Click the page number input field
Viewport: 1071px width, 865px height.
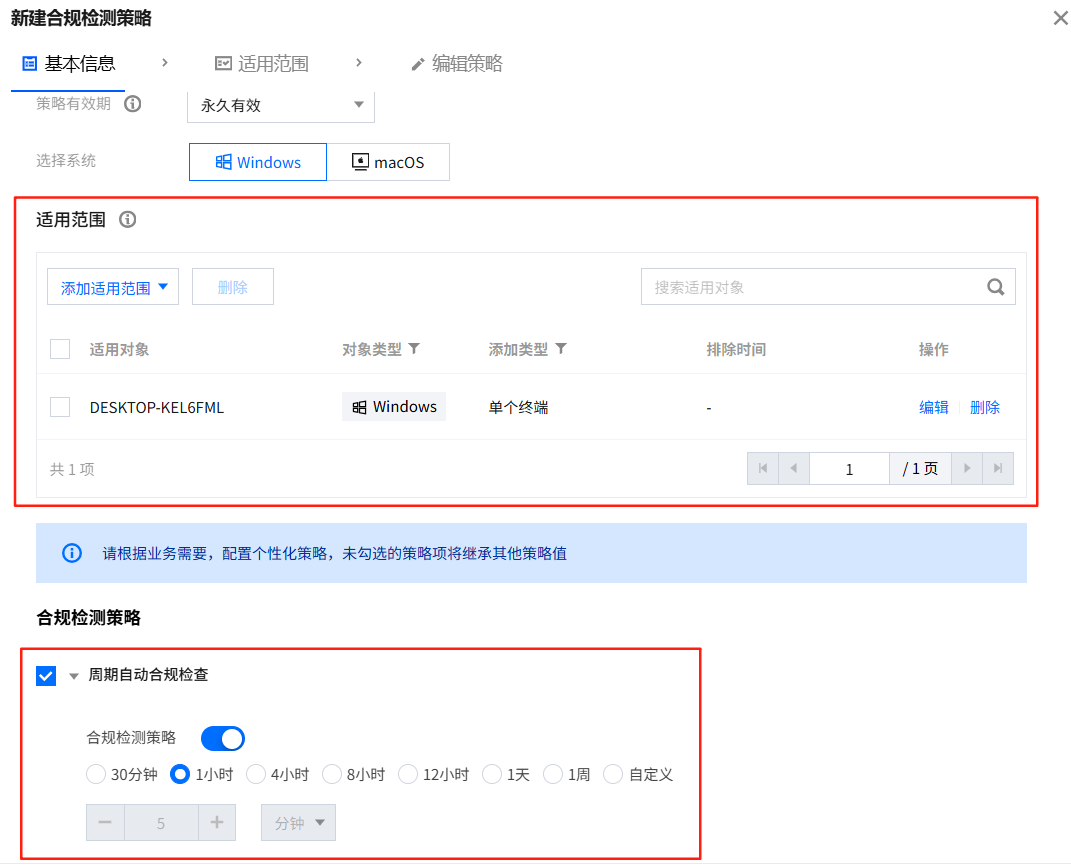click(x=849, y=468)
